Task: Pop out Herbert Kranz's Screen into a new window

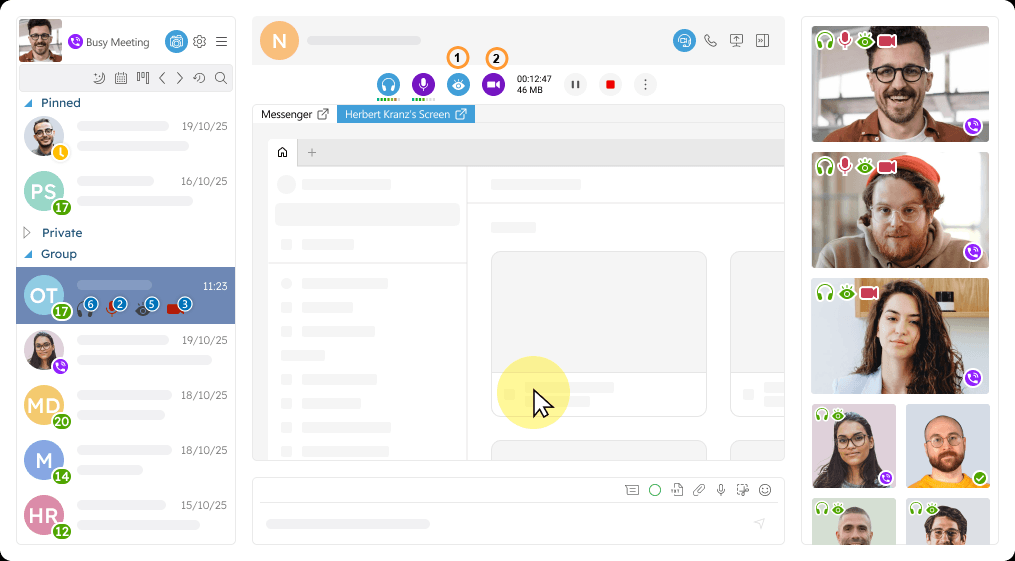Action: (x=461, y=115)
